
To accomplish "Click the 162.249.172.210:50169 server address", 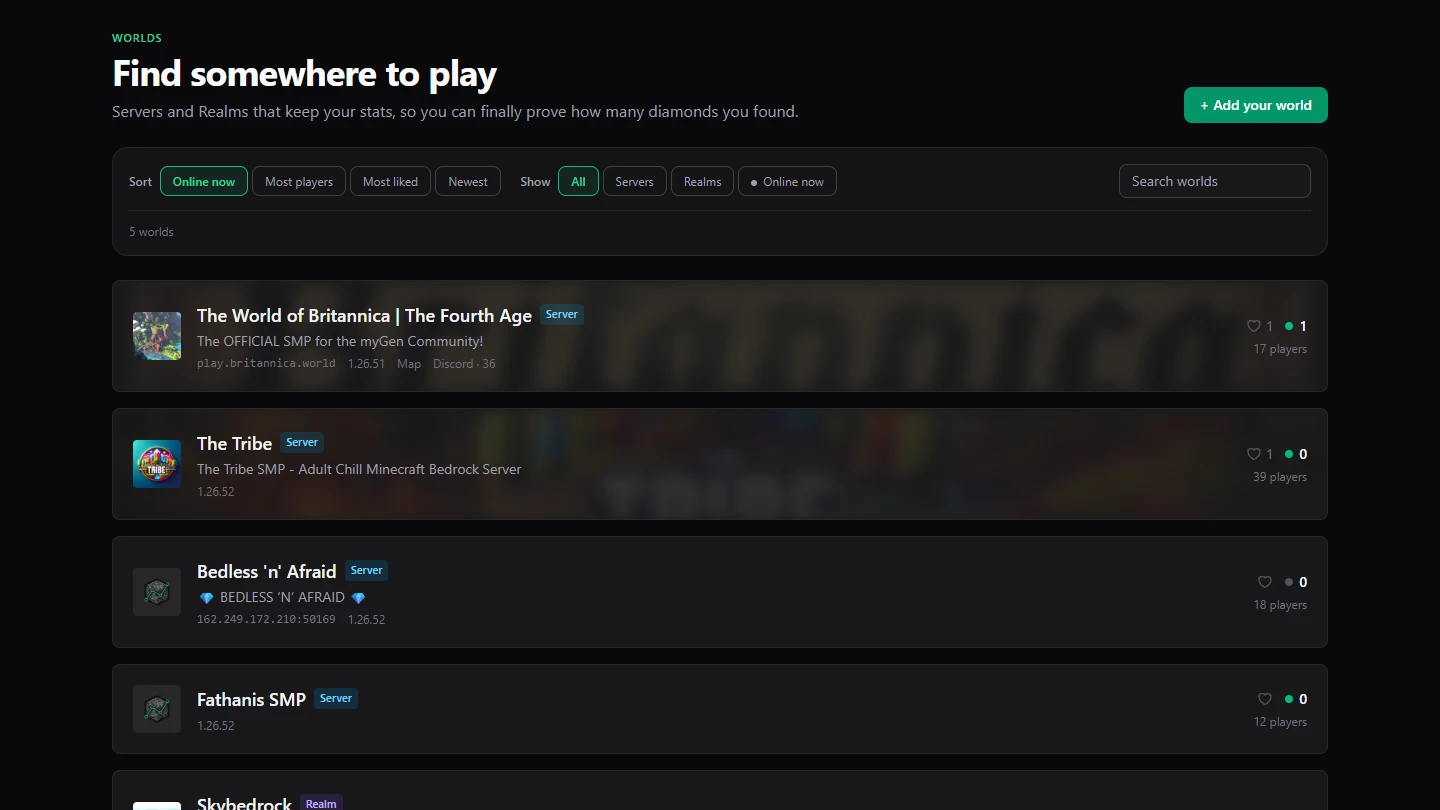I will click(x=266, y=620).
